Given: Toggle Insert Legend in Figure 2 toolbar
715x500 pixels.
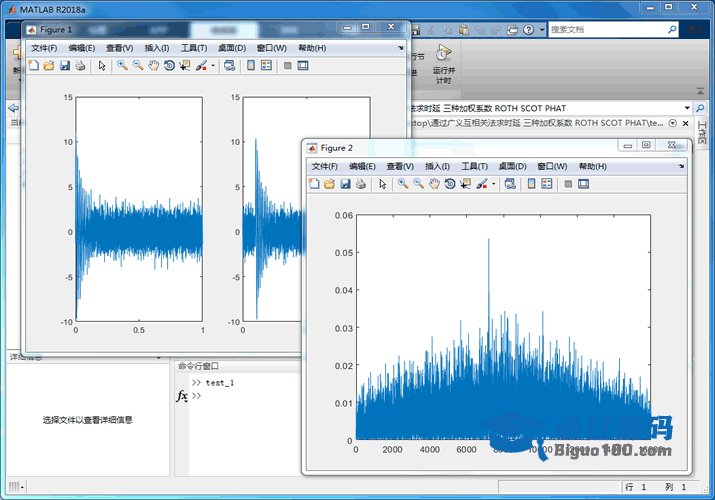Looking at the screenshot, I should pyautogui.click(x=548, y=184).
